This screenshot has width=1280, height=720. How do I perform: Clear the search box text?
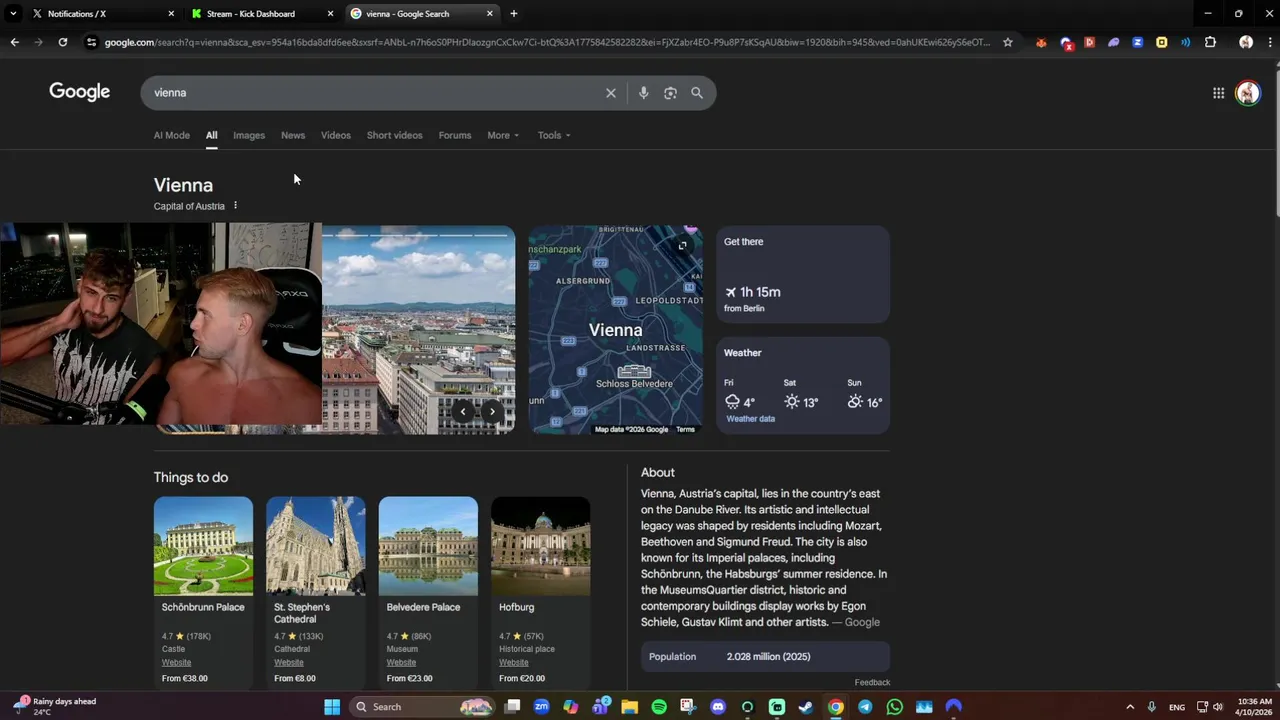point(611,93)
